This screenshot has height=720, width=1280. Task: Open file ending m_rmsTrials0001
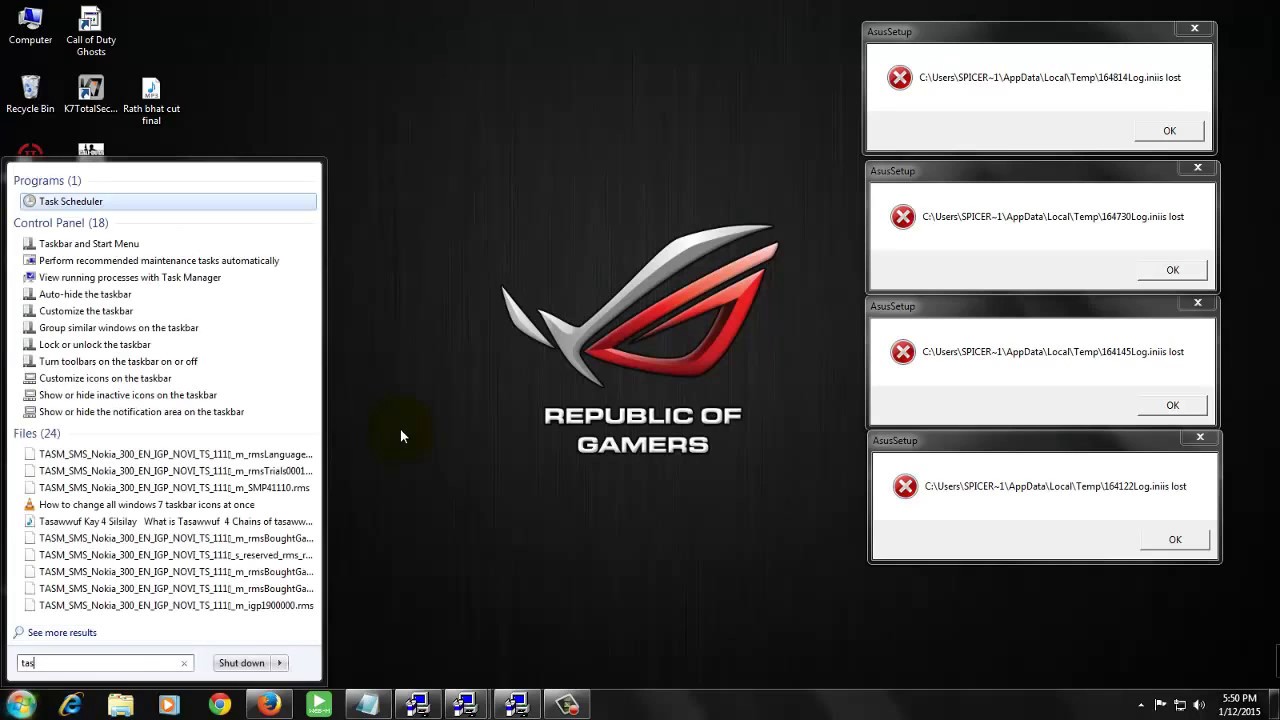point(168,471)
